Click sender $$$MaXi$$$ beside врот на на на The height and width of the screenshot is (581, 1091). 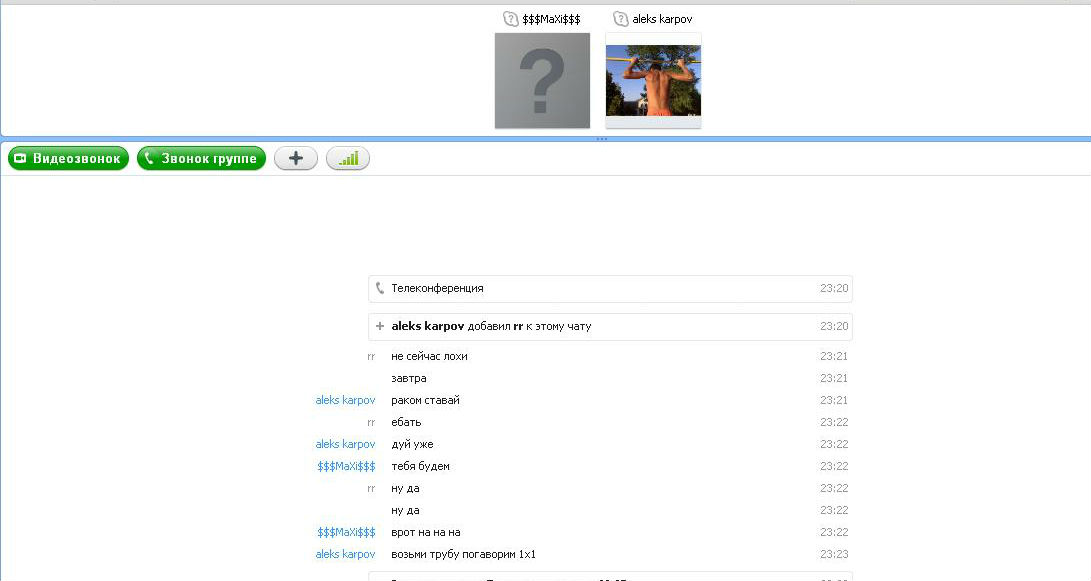pos(346,532)
